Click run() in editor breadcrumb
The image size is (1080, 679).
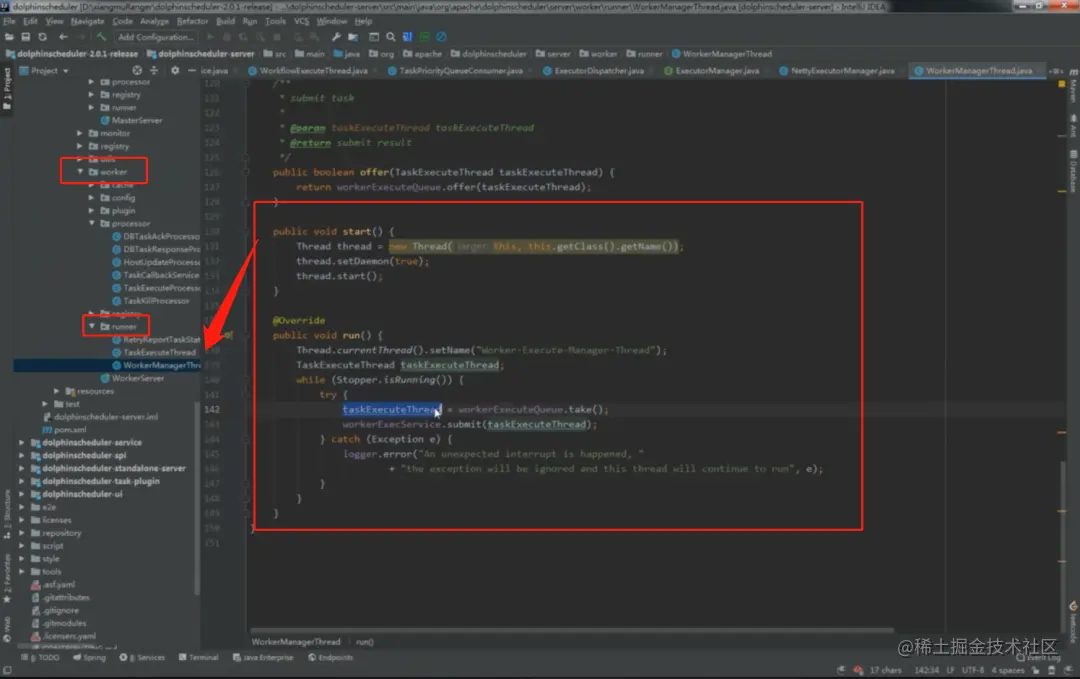[365, 642]
